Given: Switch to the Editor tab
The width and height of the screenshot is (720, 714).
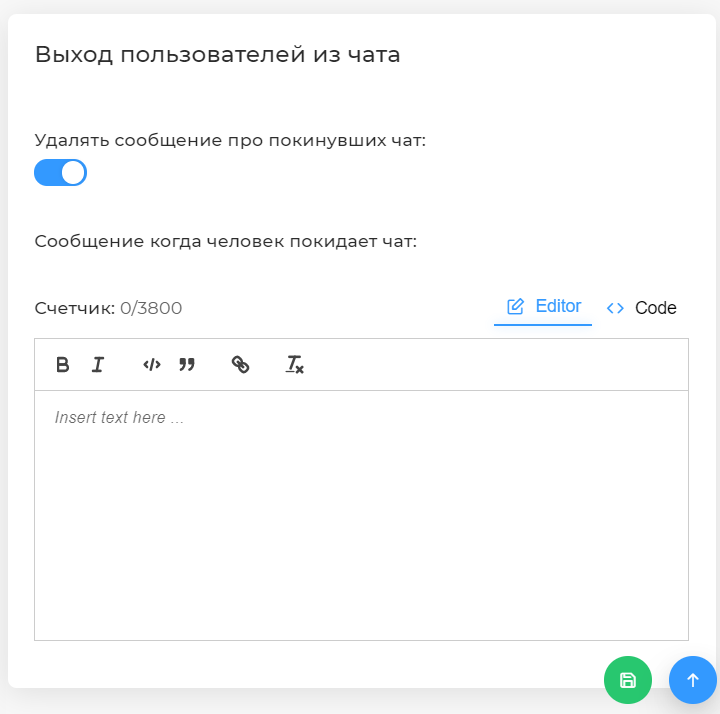Looking at the screenshot, I should coord(543,307).
